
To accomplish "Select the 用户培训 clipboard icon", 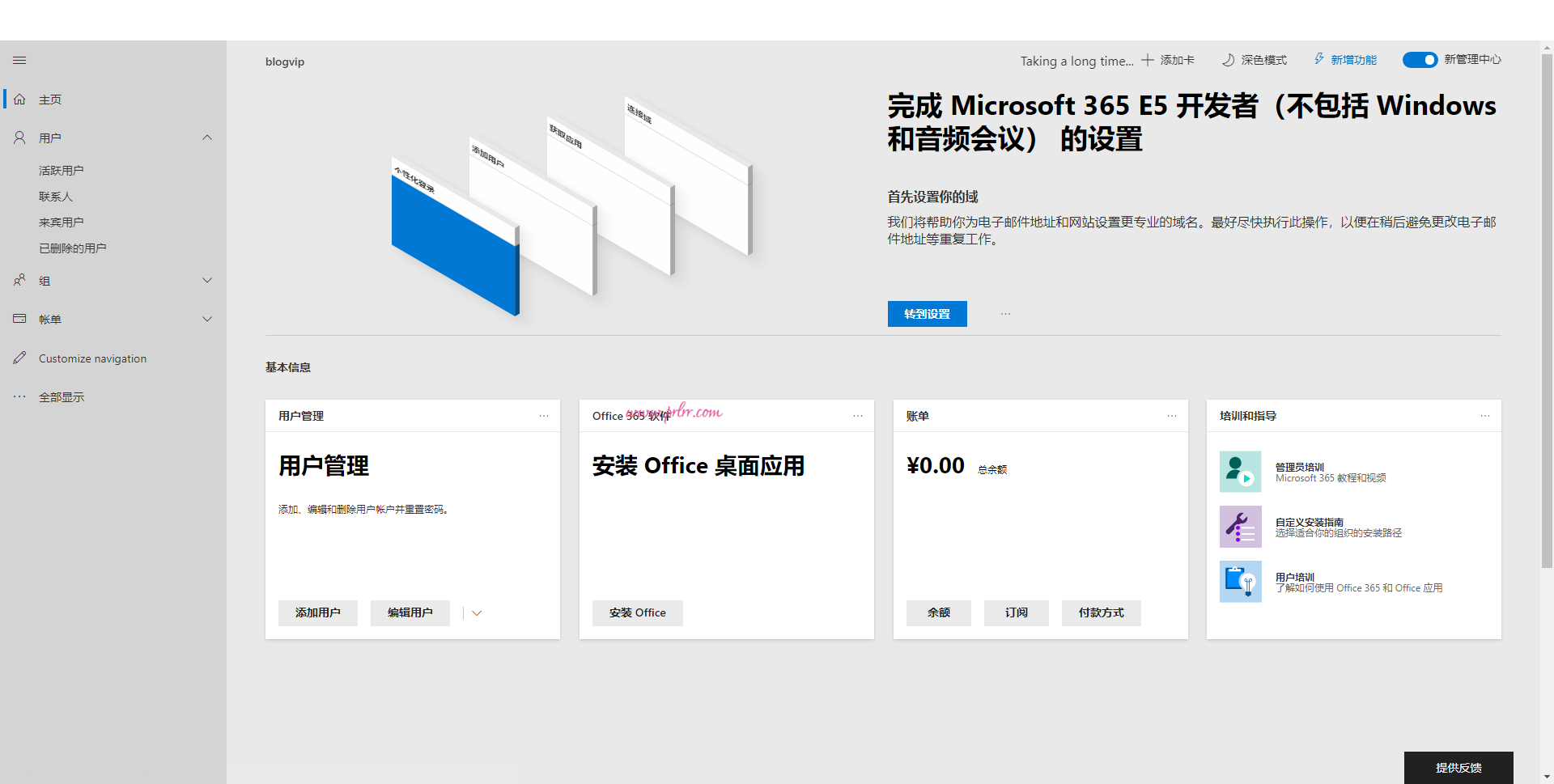I will coord(1240,582).
